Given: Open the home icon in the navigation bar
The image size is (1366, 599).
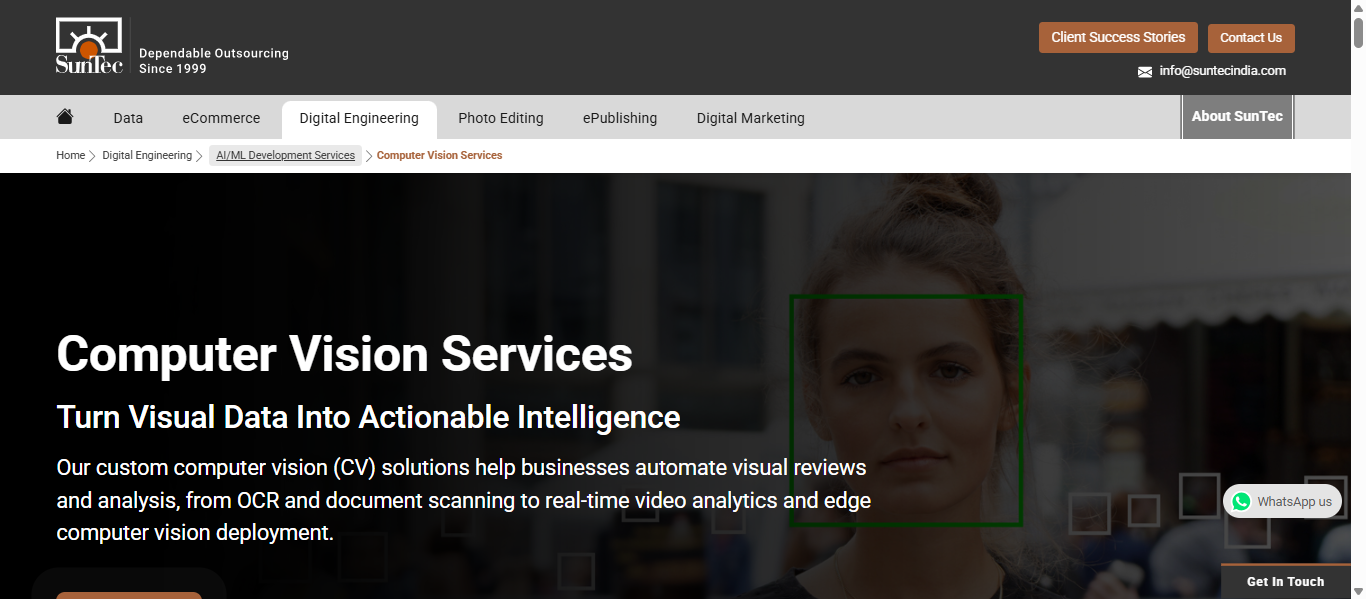Looking at the screenshot, I should [65, 117].
